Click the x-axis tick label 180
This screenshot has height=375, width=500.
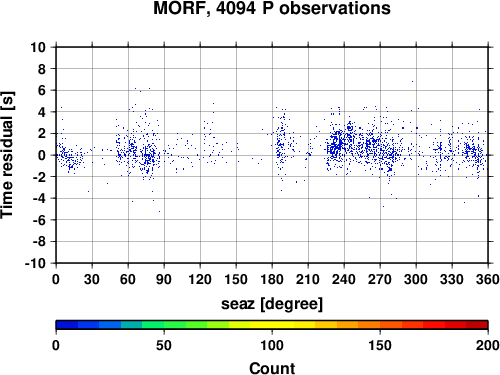click(x=272, y=279)
